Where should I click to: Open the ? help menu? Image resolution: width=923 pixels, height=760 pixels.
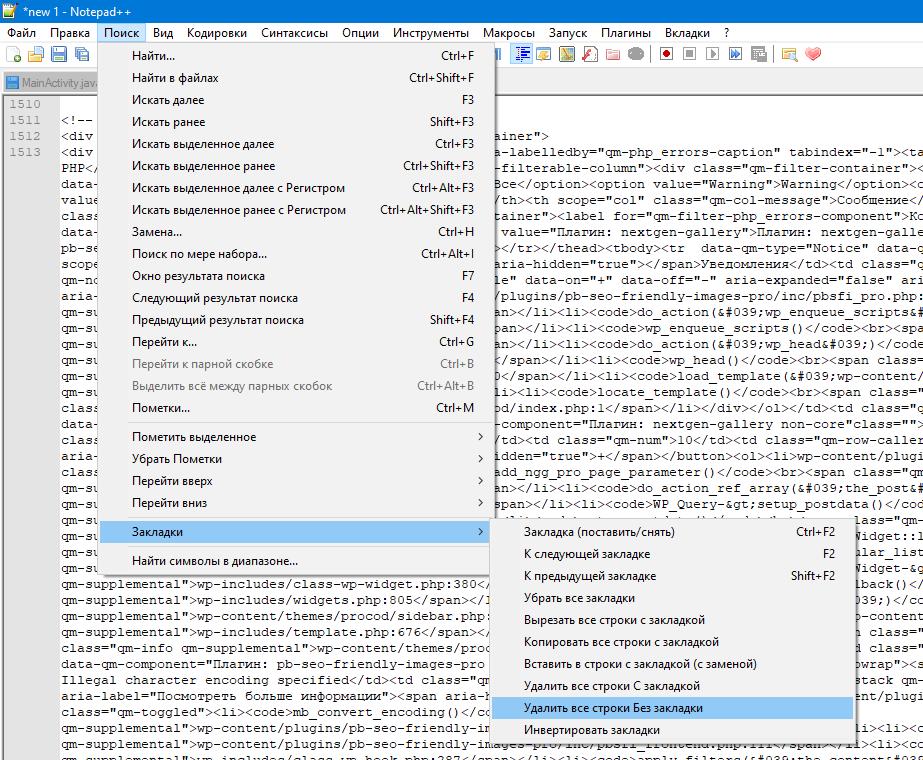tap(726, 33)
